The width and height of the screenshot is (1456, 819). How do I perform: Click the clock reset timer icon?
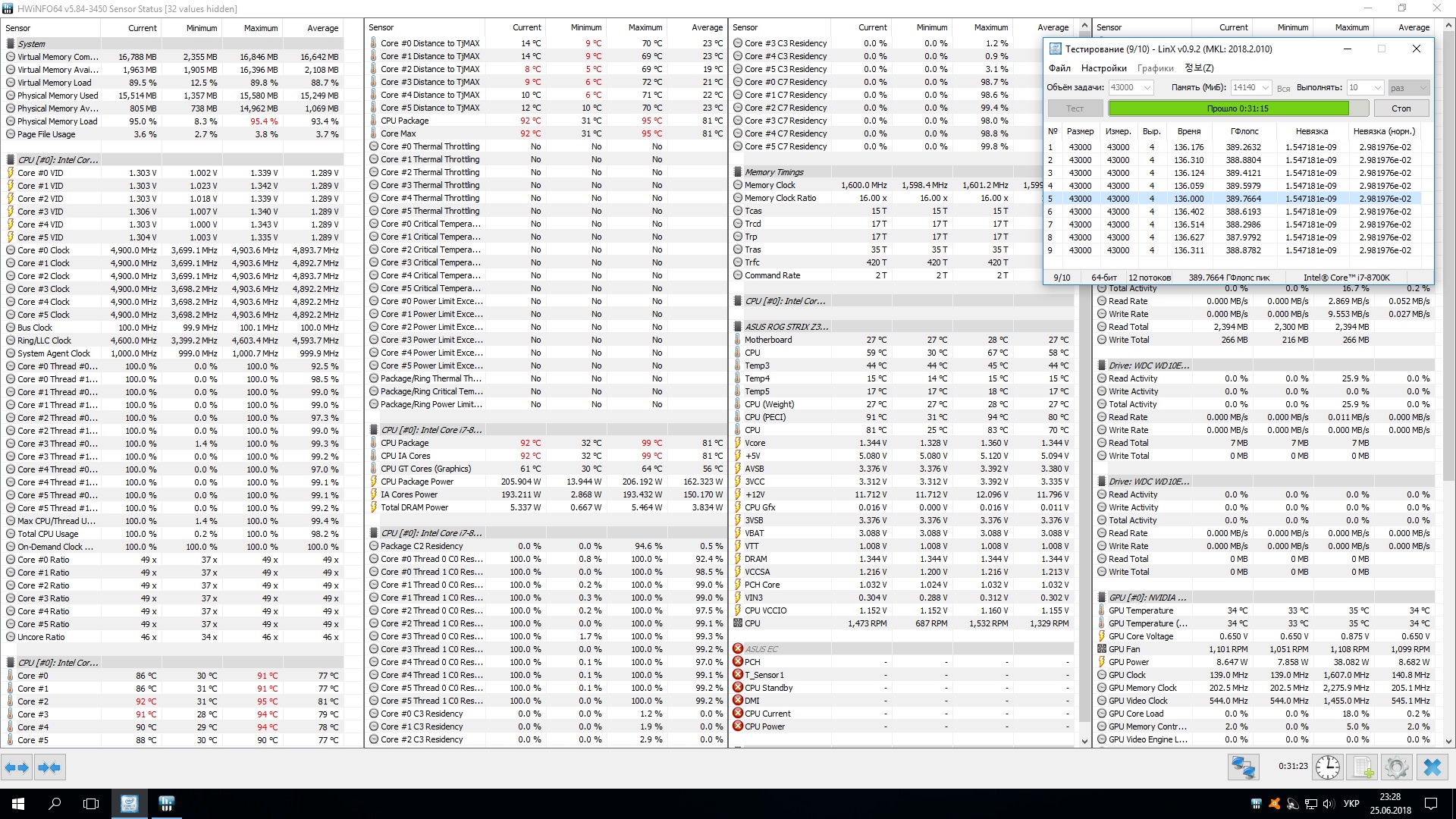(1327, 767)
